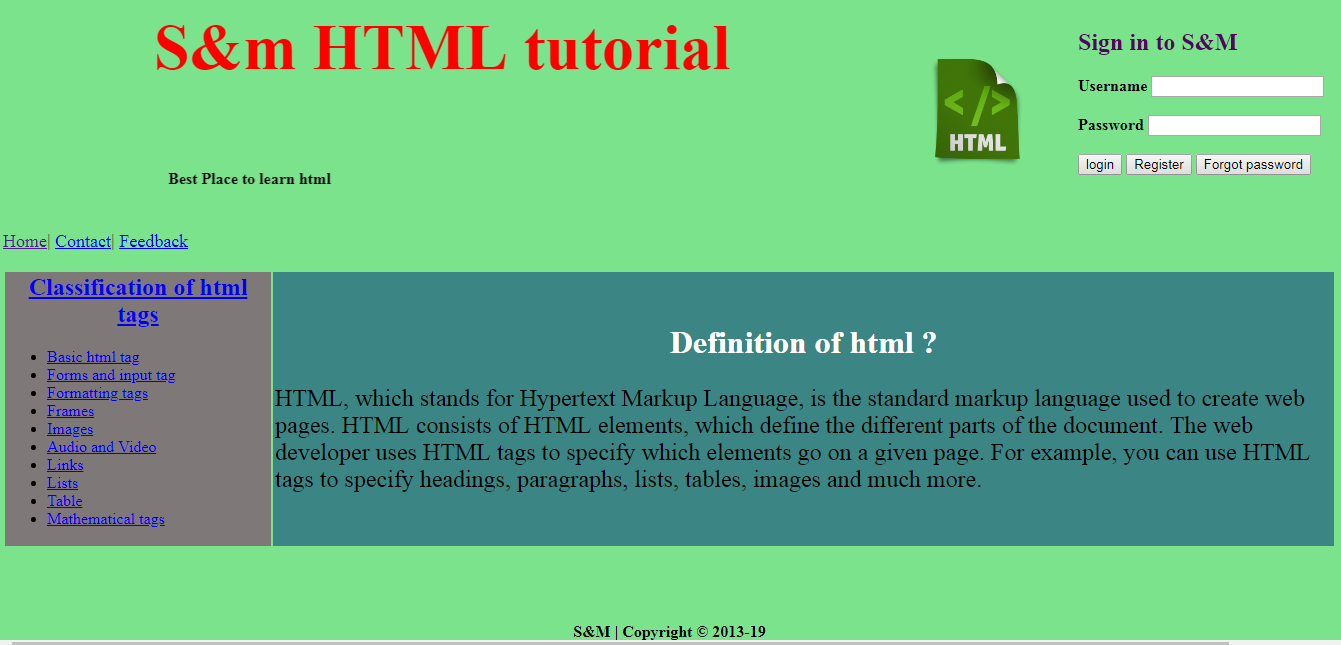Click the HTML logo icon
1341x645 pixels.
[976, 108]
